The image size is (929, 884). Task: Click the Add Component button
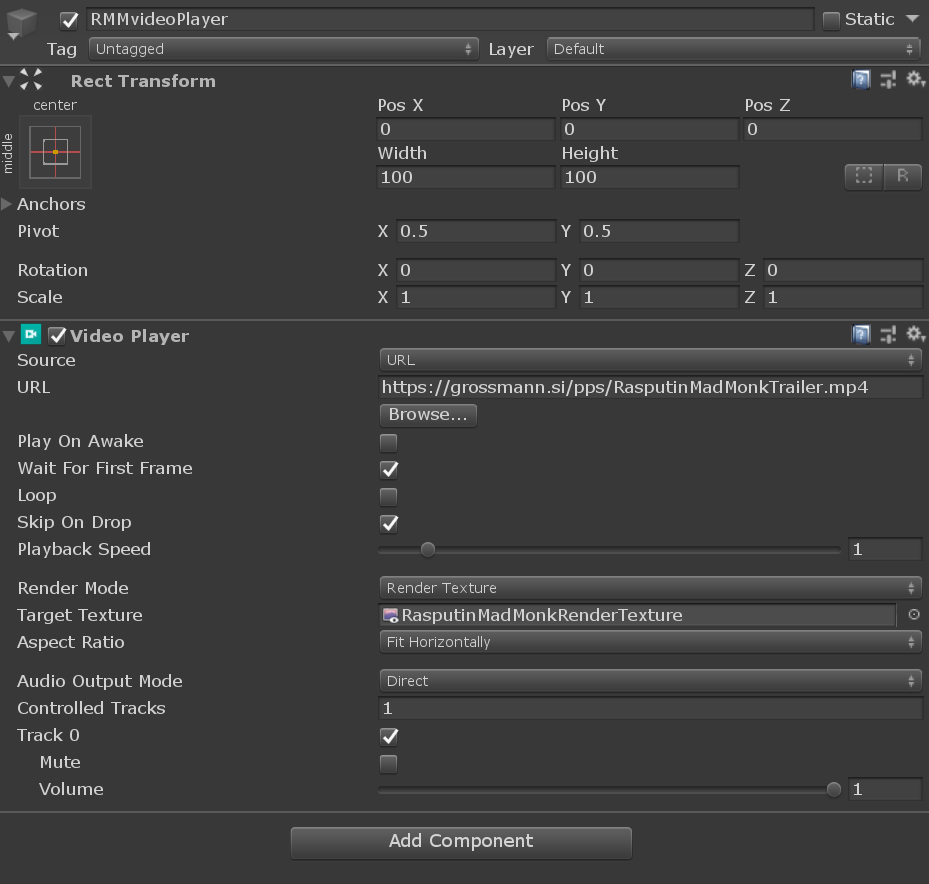tap(460, 842)
